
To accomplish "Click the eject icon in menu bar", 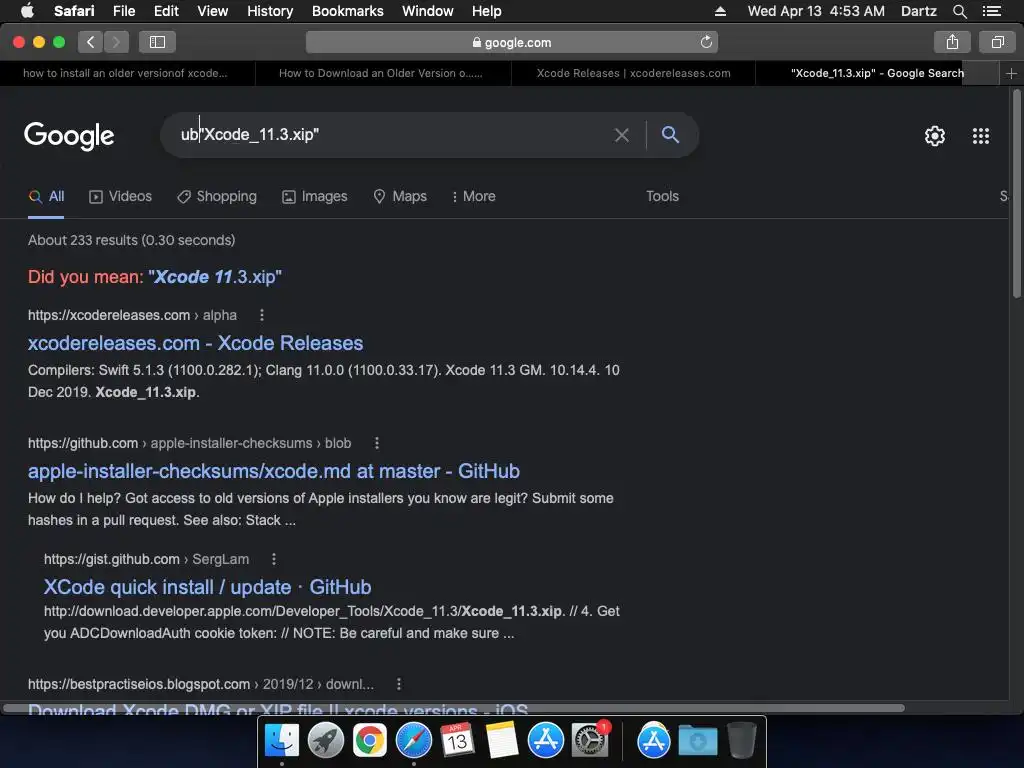I will pyautogui.click(x=720, y=11).
